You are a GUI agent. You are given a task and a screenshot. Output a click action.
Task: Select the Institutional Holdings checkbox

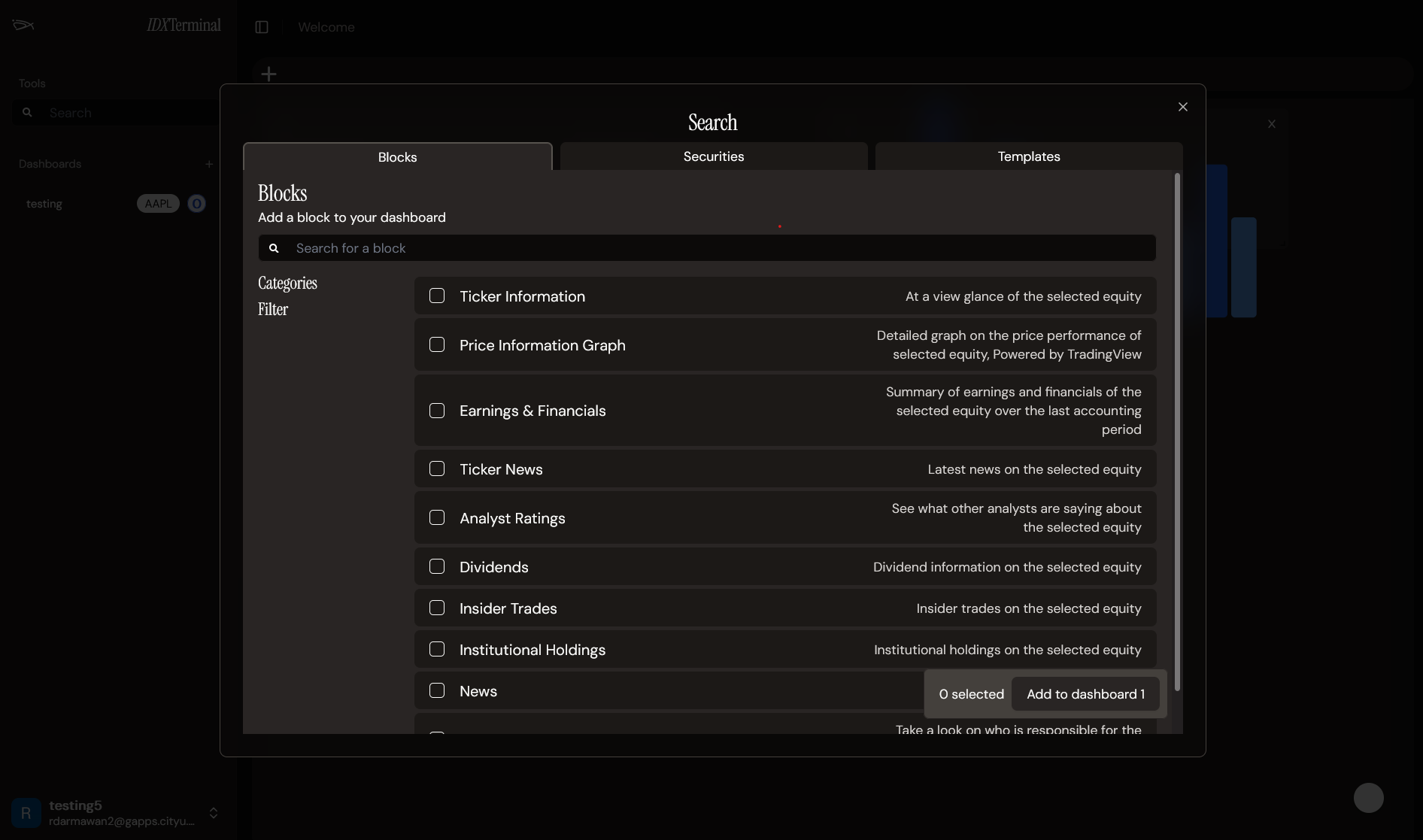437,649
